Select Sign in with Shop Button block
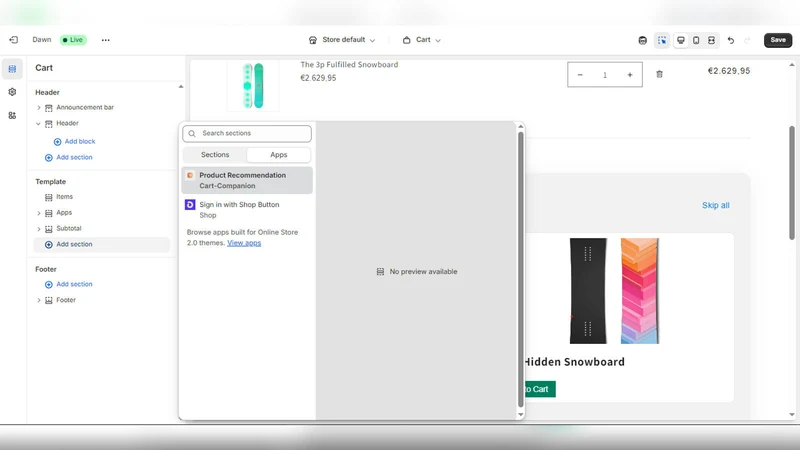The width and height of the screenshot is (800, 450). pos(247,210)
